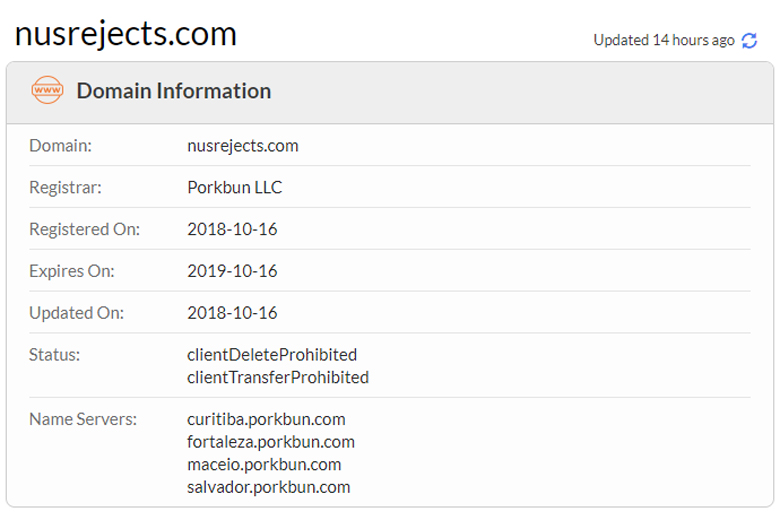
Task: Click the Registrar field label
Action: [x=65, y=187]
